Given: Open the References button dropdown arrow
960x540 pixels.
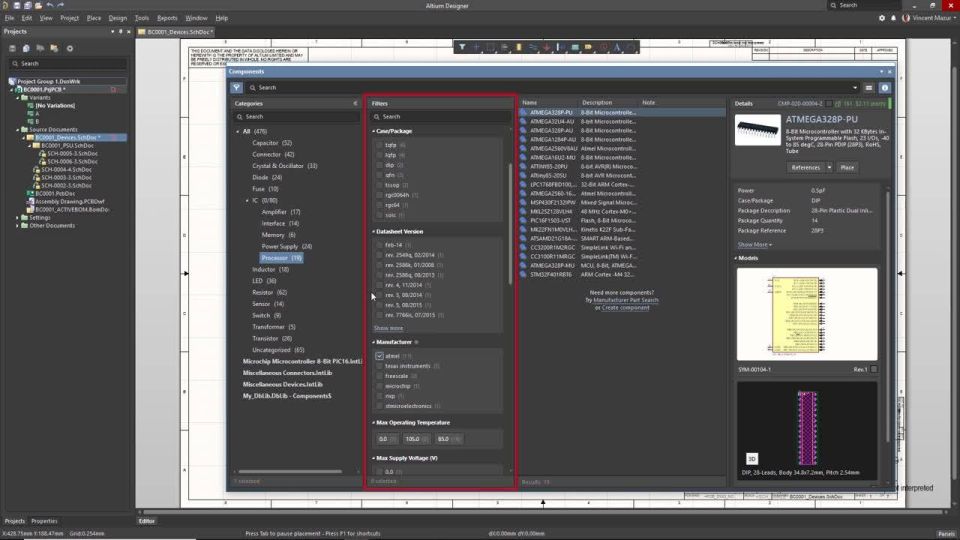Looking at the screenshot, I should pos(830,168).
